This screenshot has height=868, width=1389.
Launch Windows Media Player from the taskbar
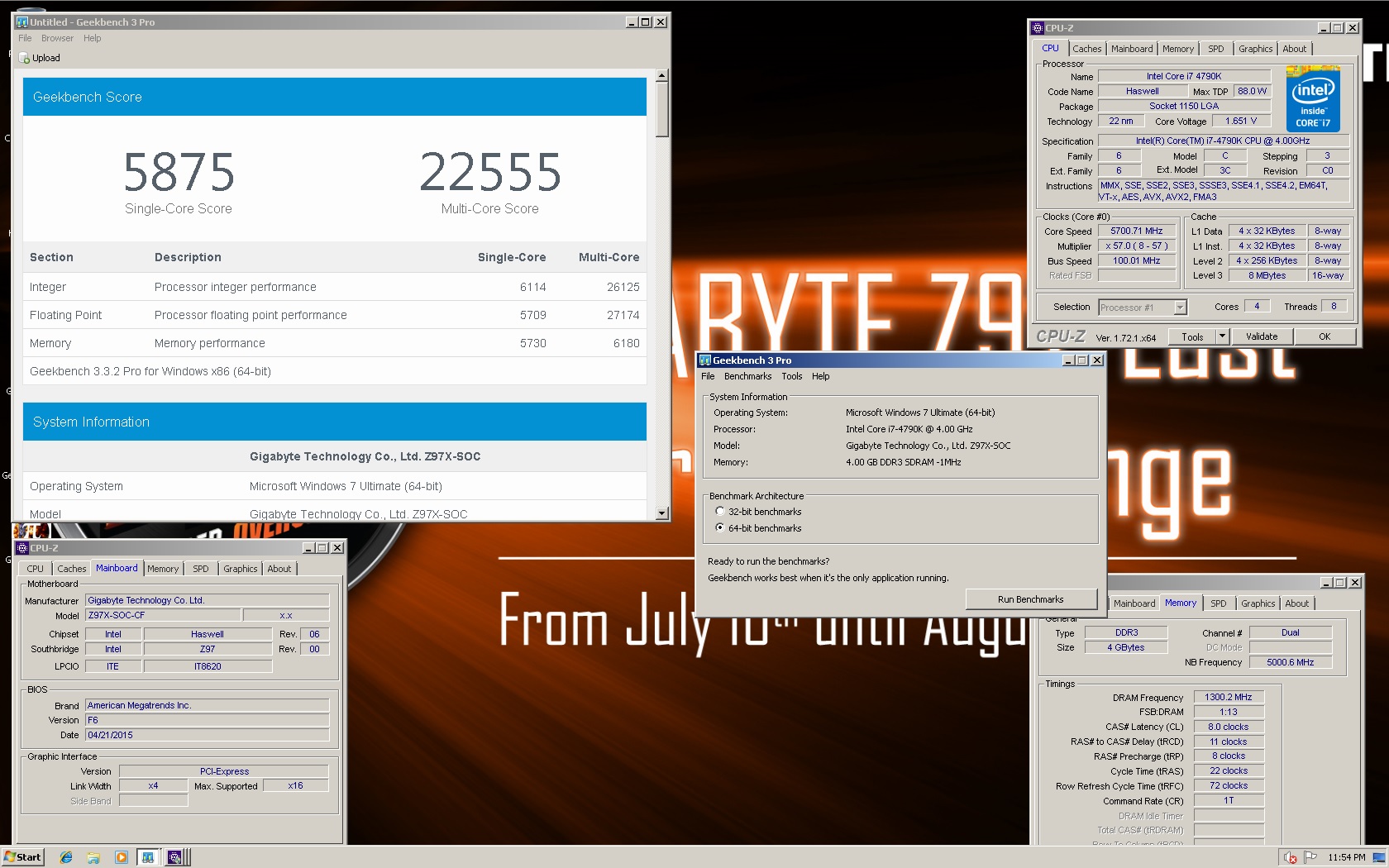pyautogui.click(x=121, y=857)
